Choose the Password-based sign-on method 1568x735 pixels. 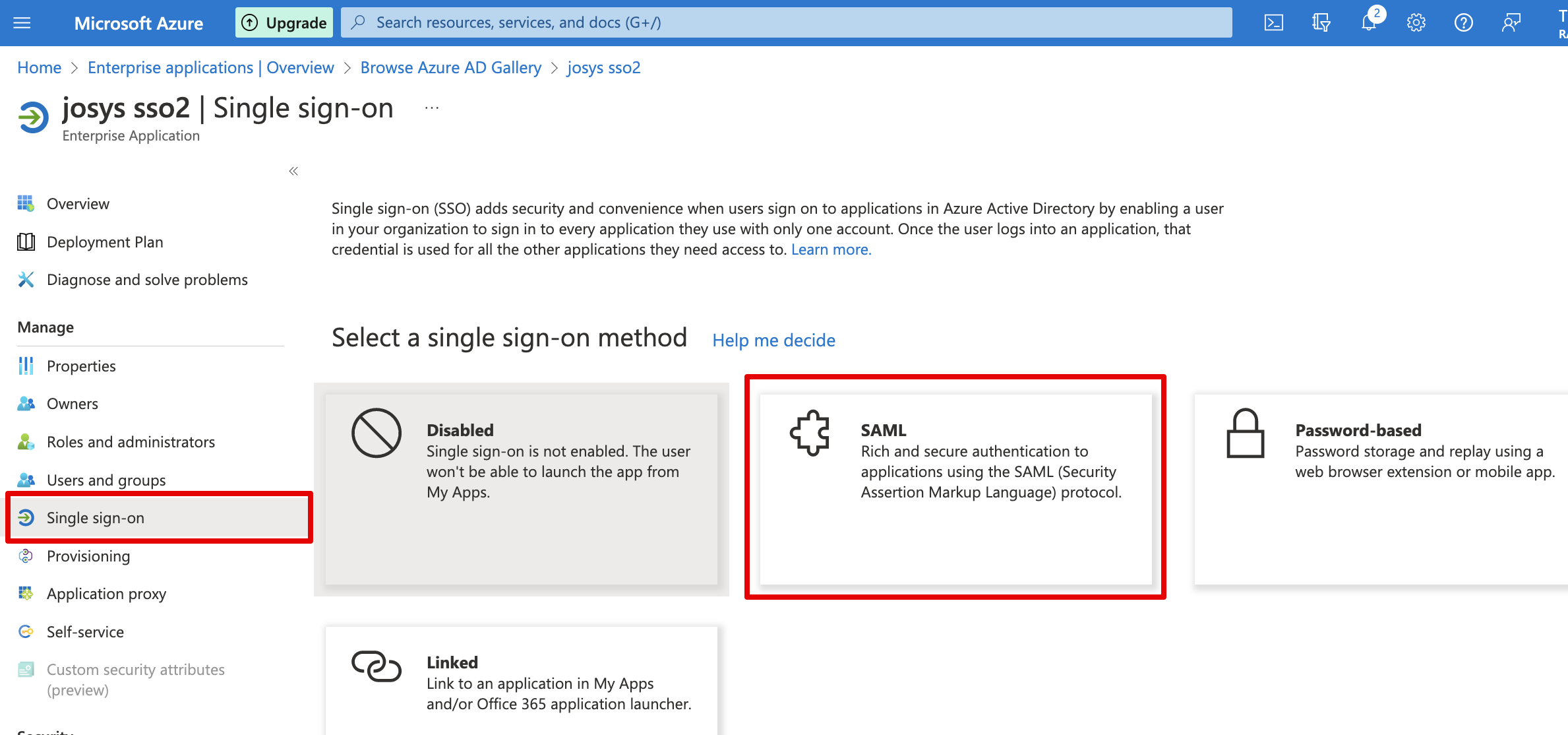(x=1381, y=488)
